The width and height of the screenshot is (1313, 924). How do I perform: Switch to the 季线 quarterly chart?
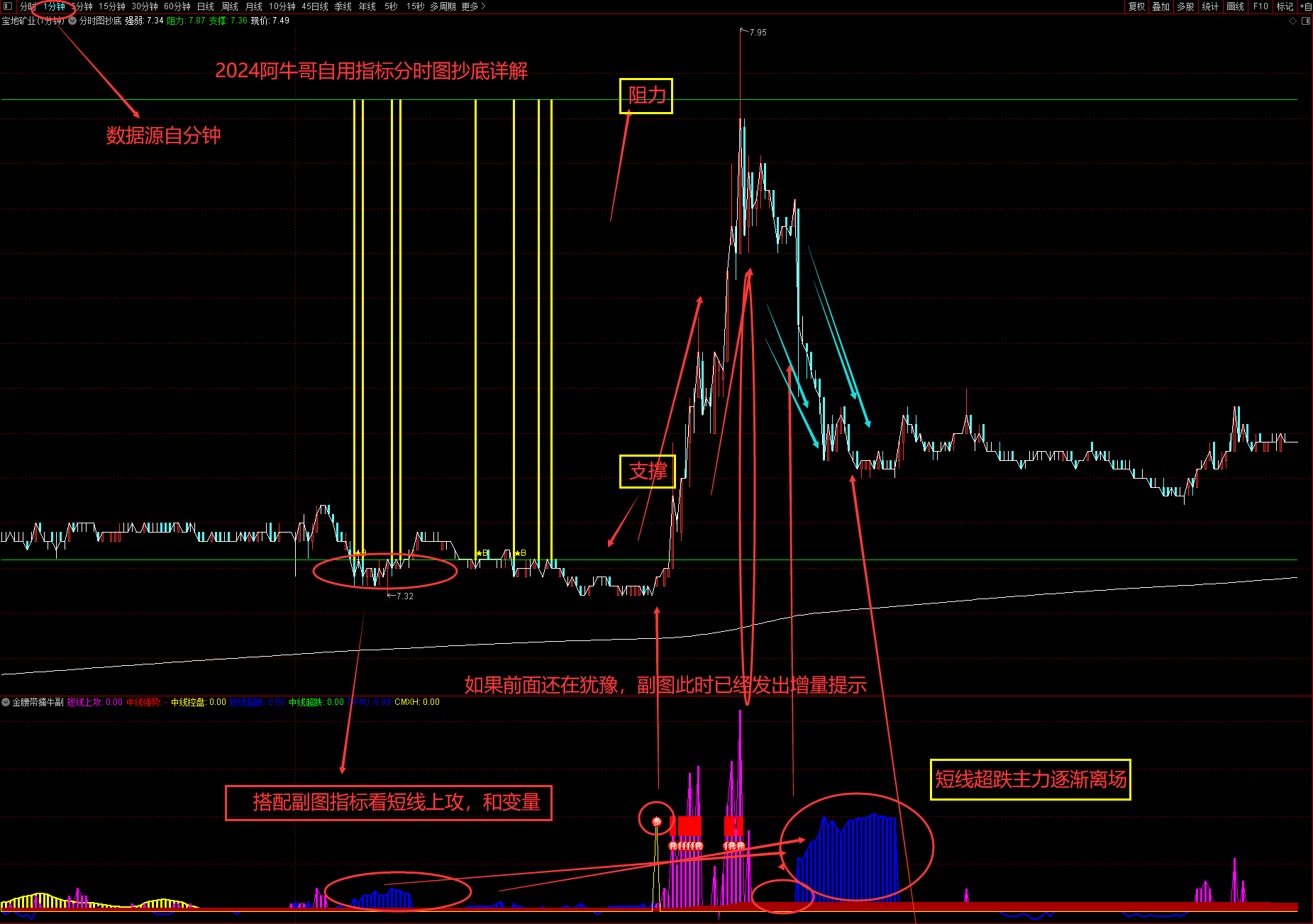coord(343,6)
